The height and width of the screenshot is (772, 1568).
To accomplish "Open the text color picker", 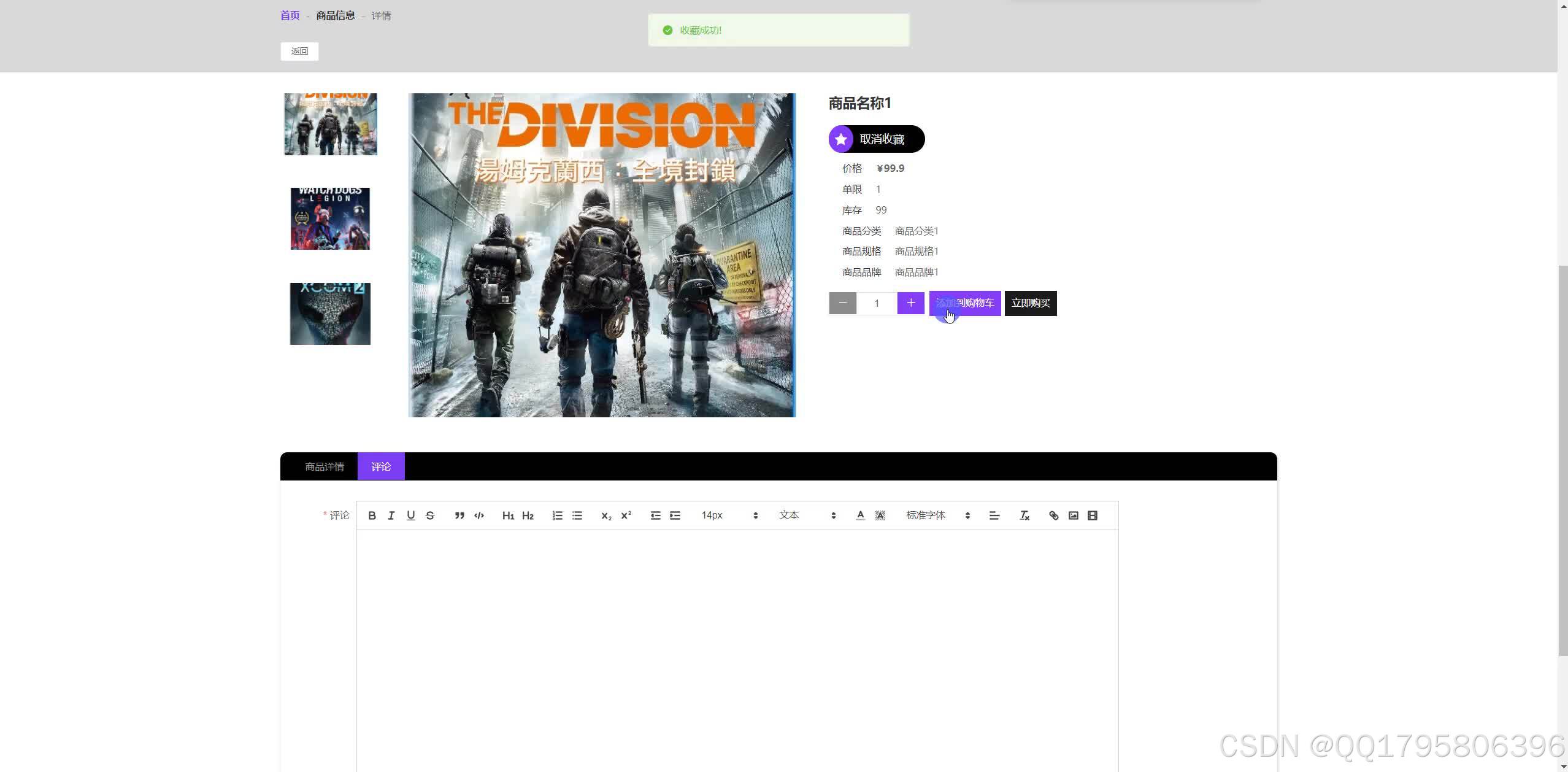I will pos(860,515).
